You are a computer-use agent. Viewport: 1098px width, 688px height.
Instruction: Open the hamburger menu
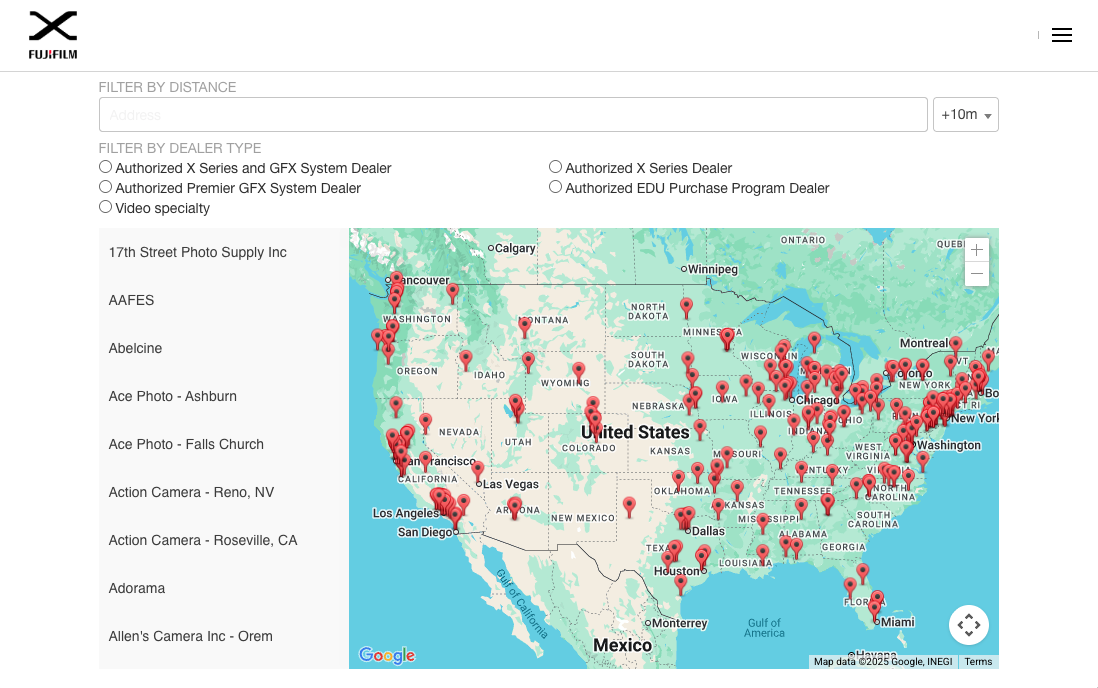[1061, 35]
